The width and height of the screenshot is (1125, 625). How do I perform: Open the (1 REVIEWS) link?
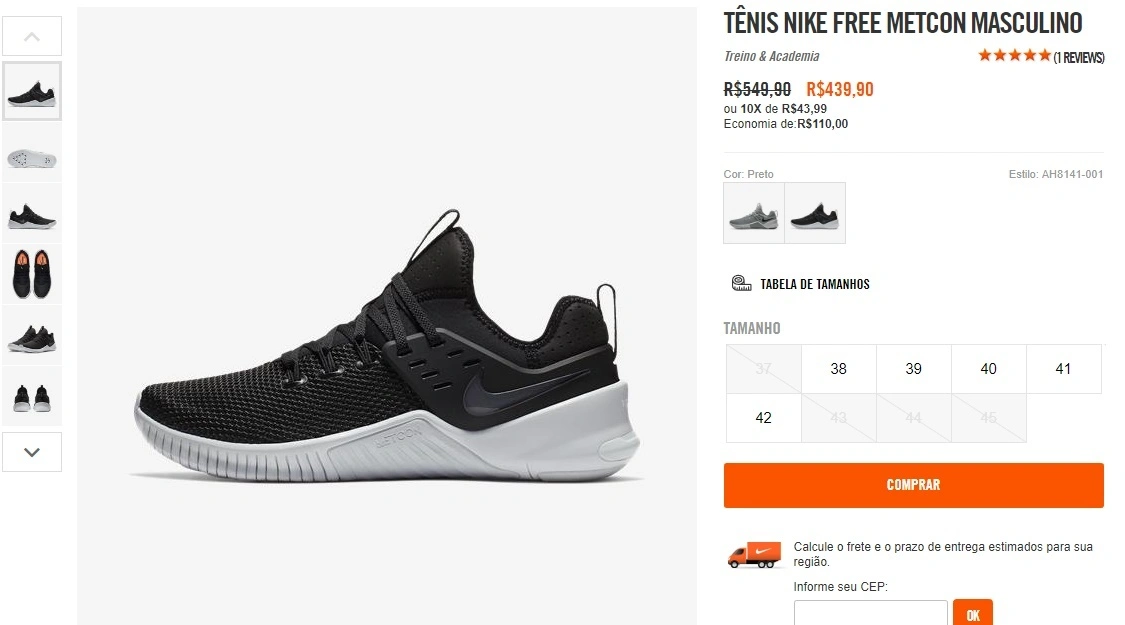coord(1079,57)
